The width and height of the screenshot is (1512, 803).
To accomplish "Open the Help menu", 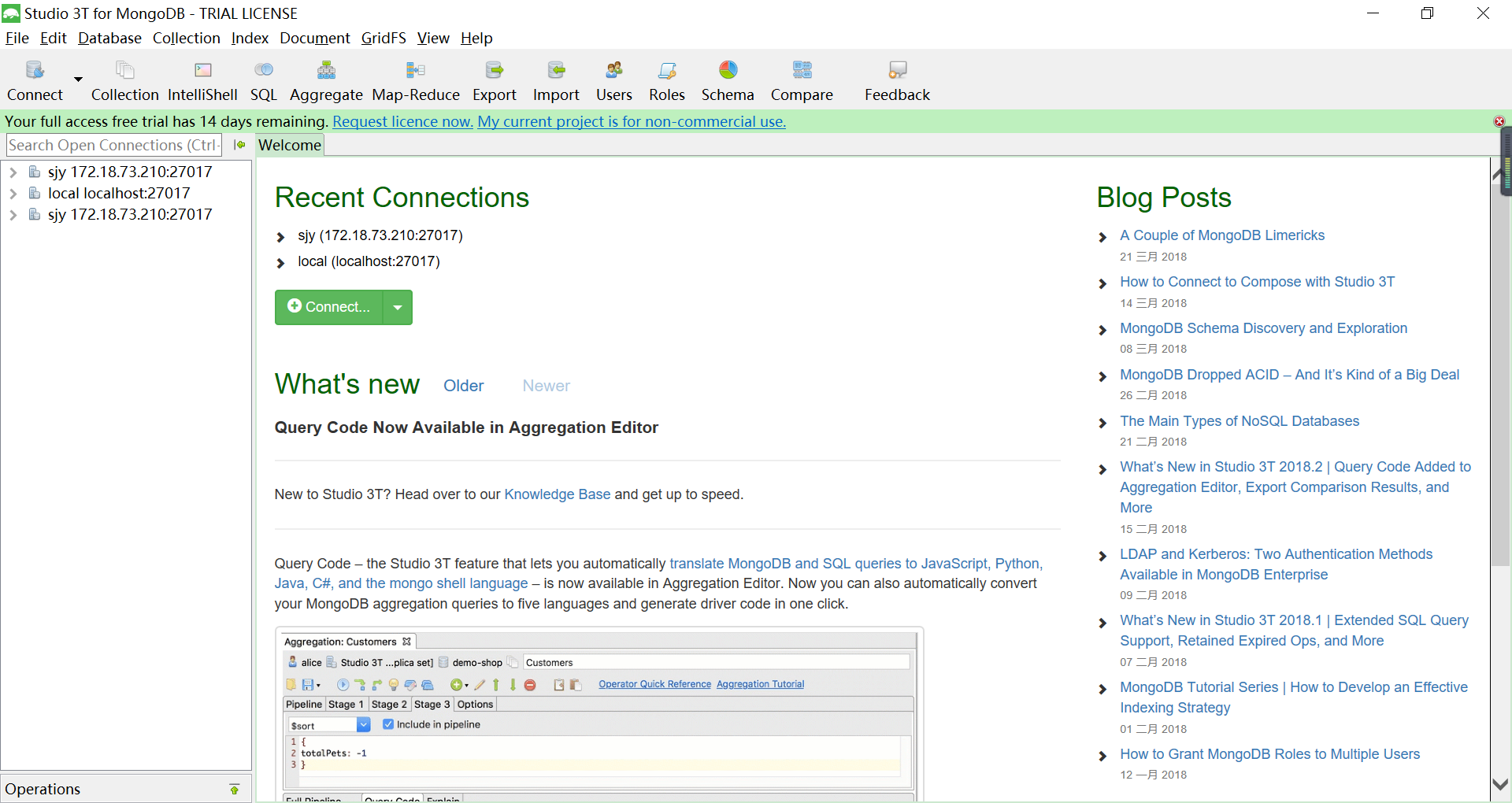I will 476,38.
